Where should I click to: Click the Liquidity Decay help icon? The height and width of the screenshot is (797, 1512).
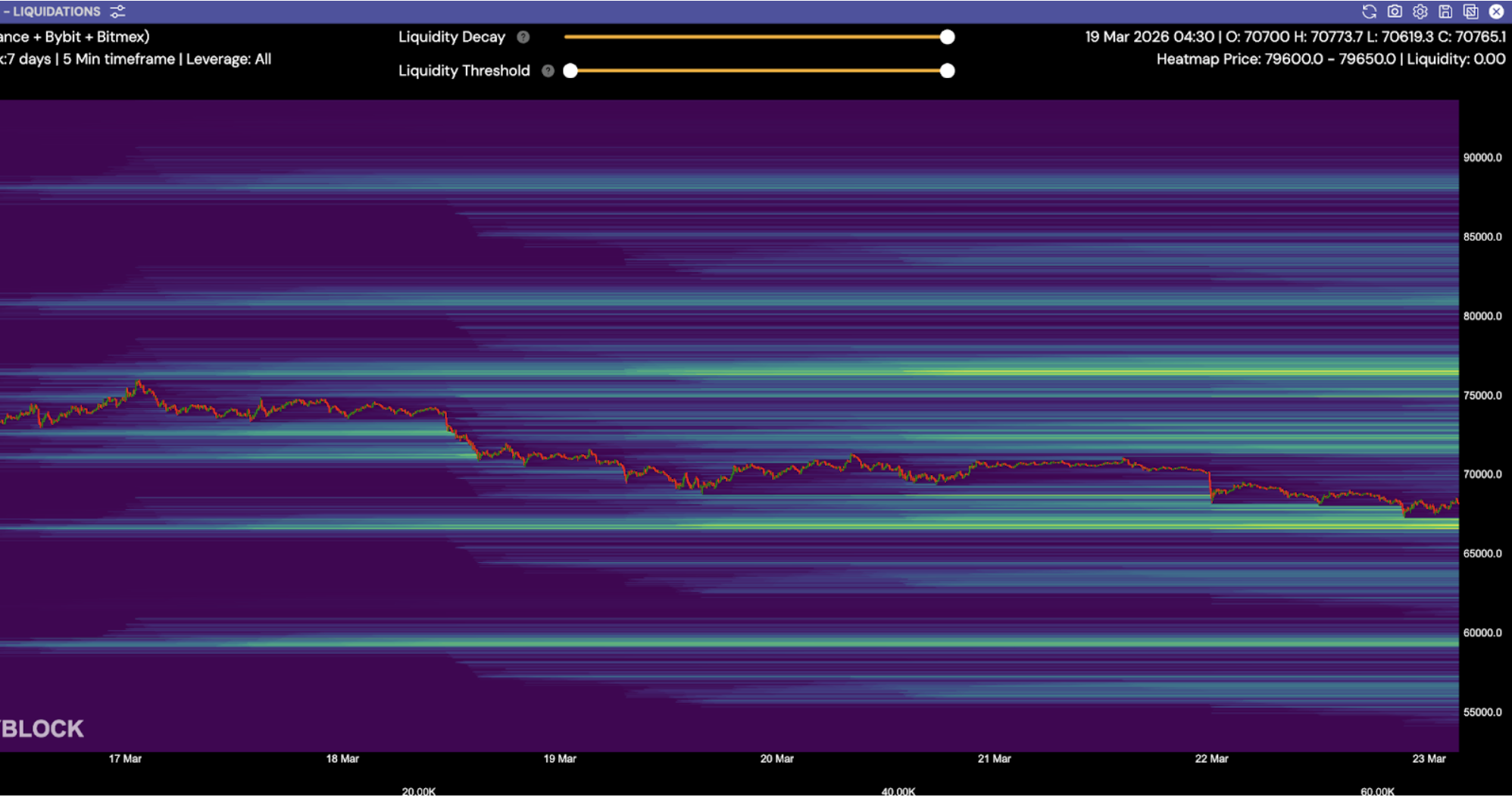[x=523, y=37]
